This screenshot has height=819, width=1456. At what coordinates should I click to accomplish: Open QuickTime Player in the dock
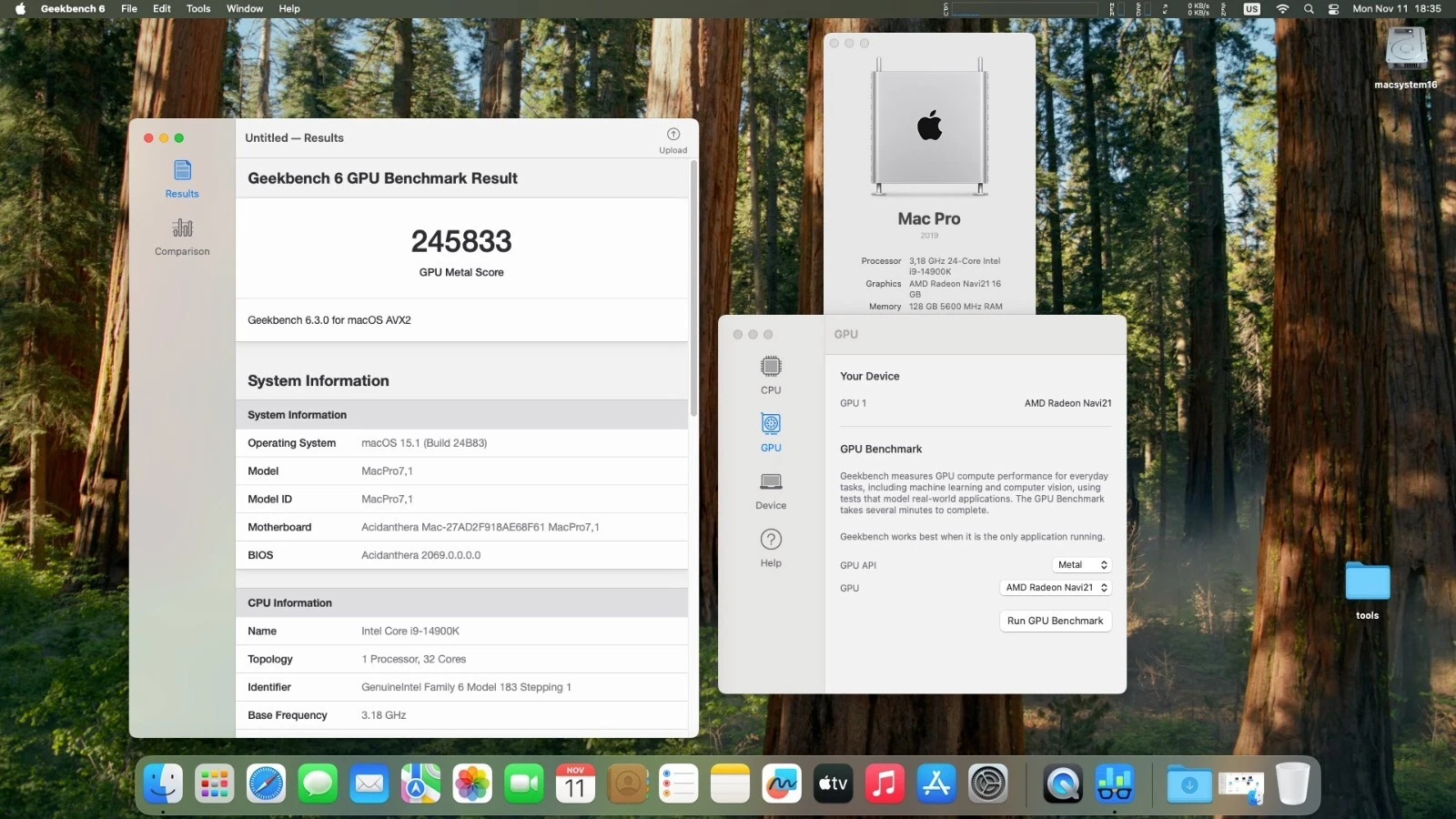pos(1063,783)
